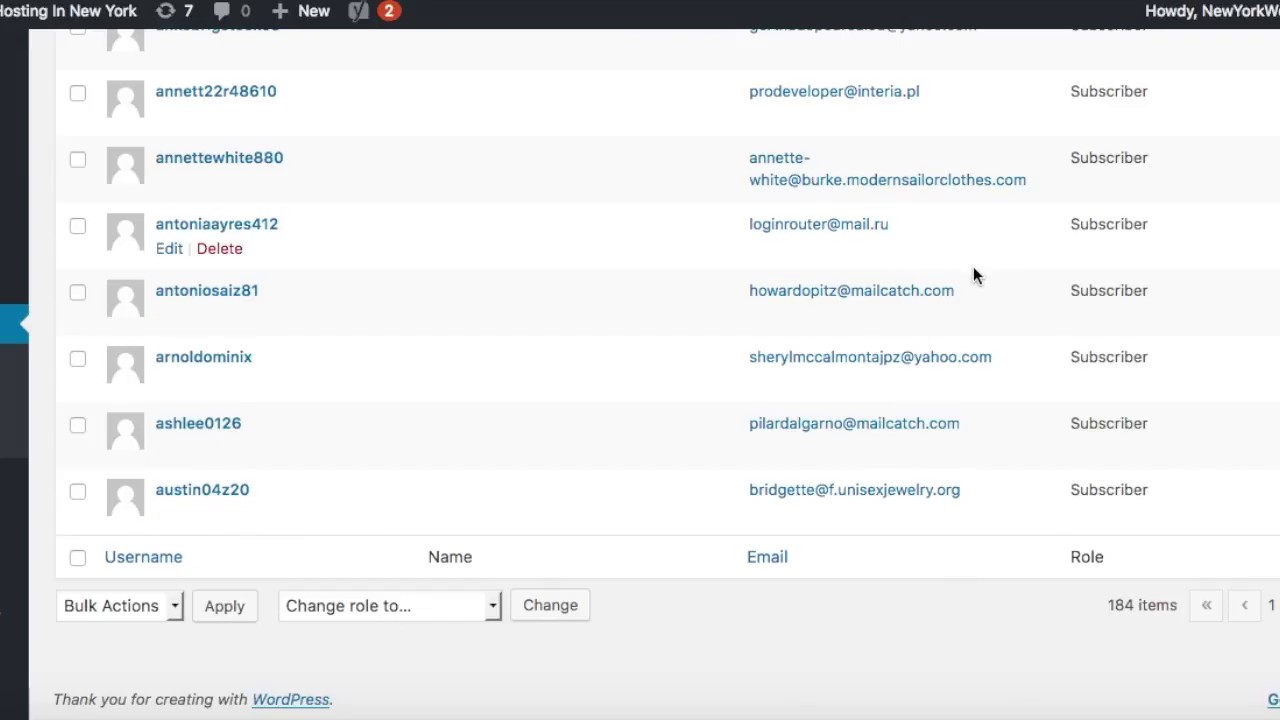Click the current page number field
Image resolution: width=1280 pixels, height=720 pixels.
1273,605
